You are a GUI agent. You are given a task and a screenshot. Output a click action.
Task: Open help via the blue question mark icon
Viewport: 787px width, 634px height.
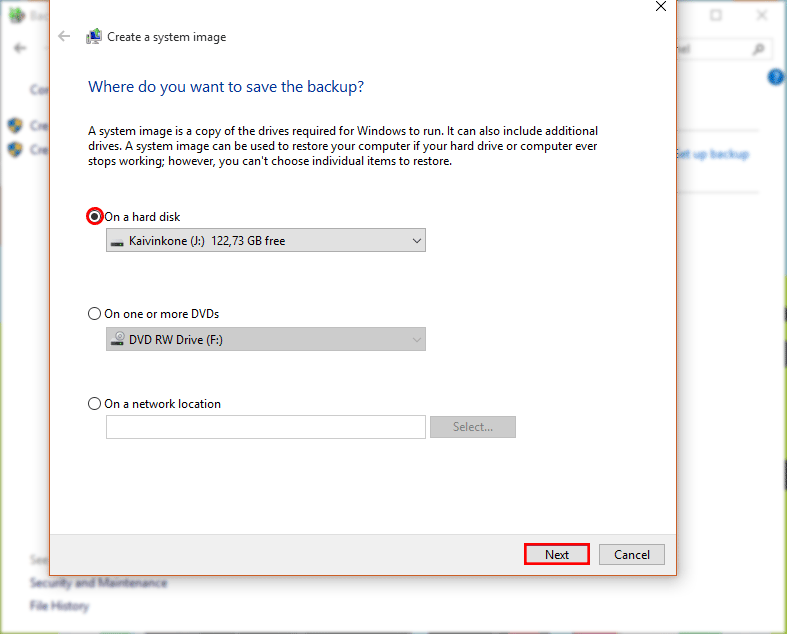click(775, 78)
